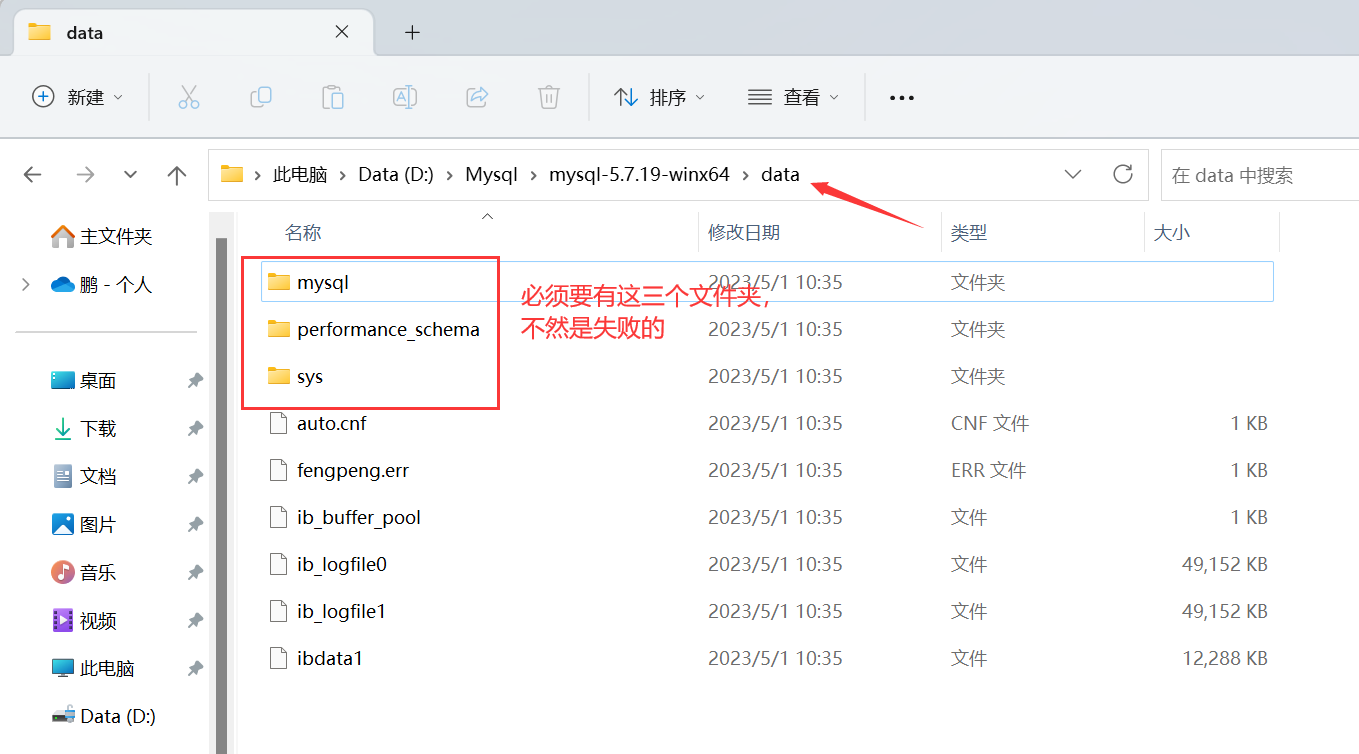Click the Share icon in toolbar
1359x754 pixels.
pos(477,97)
